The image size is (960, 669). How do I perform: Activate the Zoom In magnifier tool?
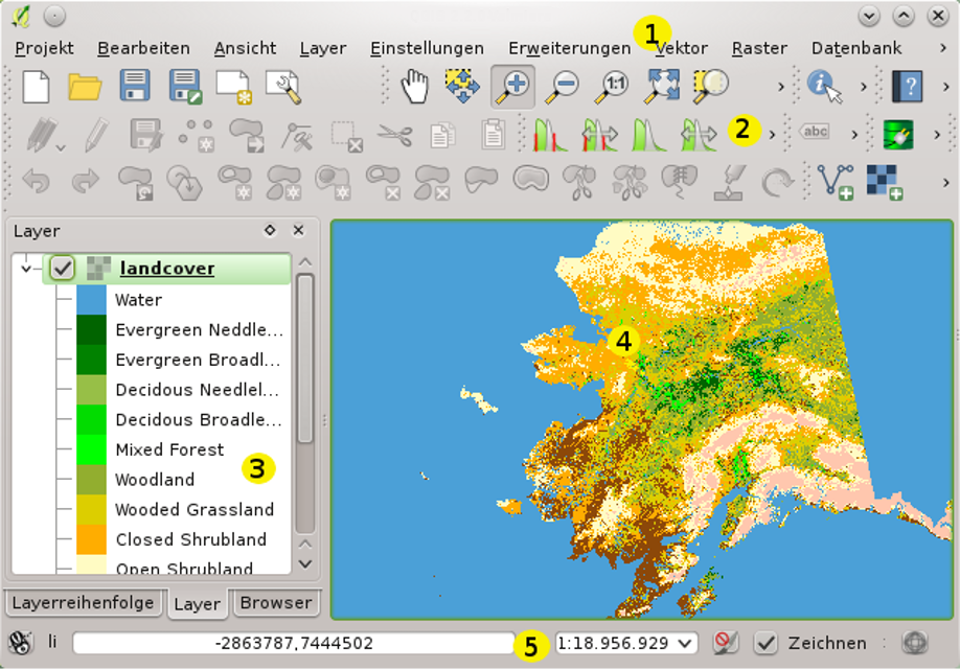click(513, 86)
